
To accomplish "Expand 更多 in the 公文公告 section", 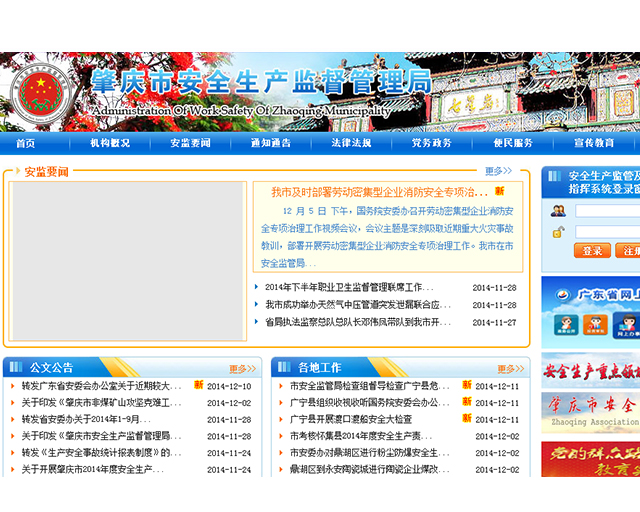I will [243, 368].
